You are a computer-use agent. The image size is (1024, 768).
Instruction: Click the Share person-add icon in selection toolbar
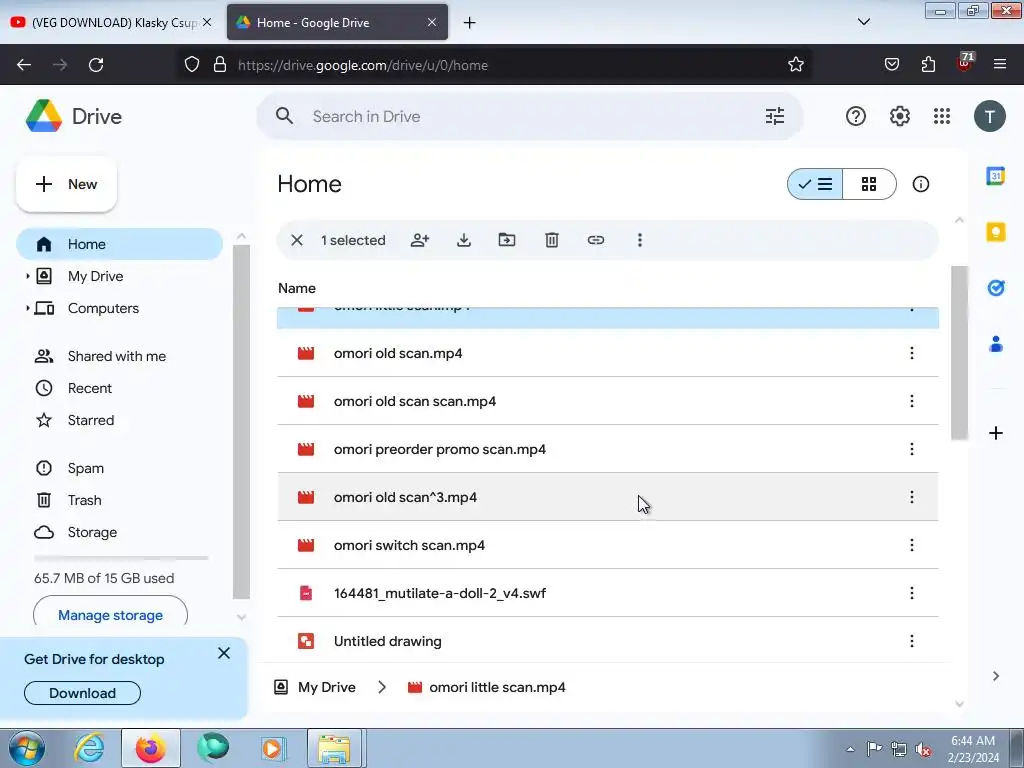[420, 240]
